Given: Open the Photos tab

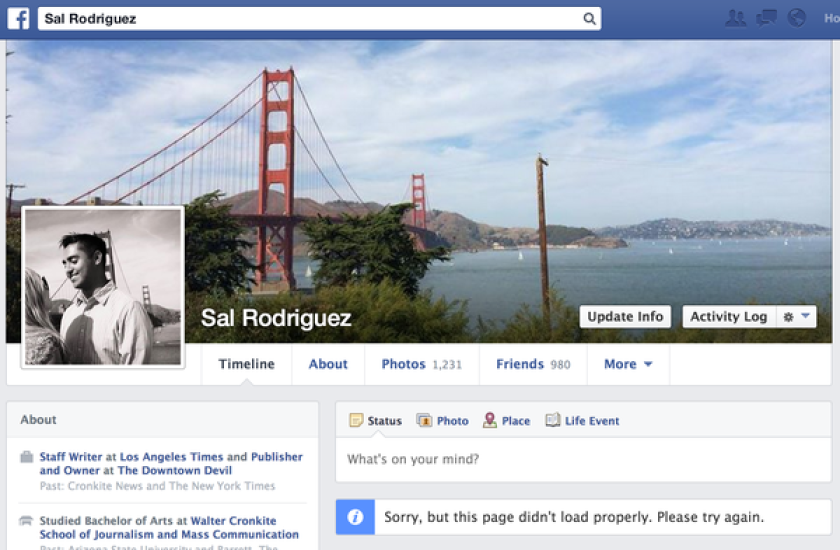Looking at the screenshot, I should pos(422,364).
